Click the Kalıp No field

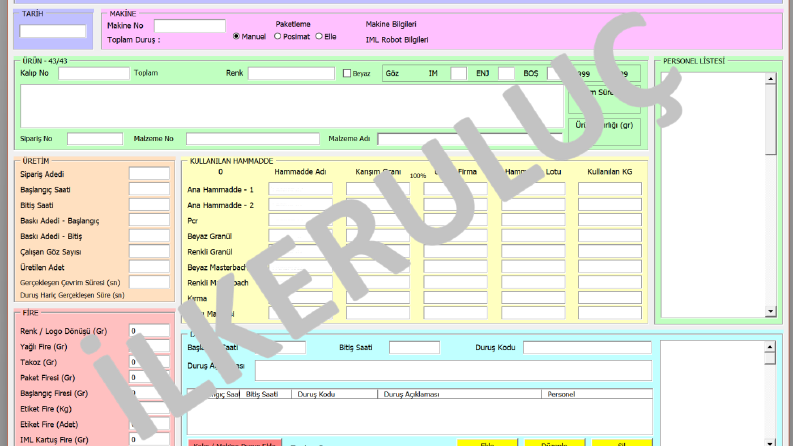pyautogui.click(x=94, y=73)
